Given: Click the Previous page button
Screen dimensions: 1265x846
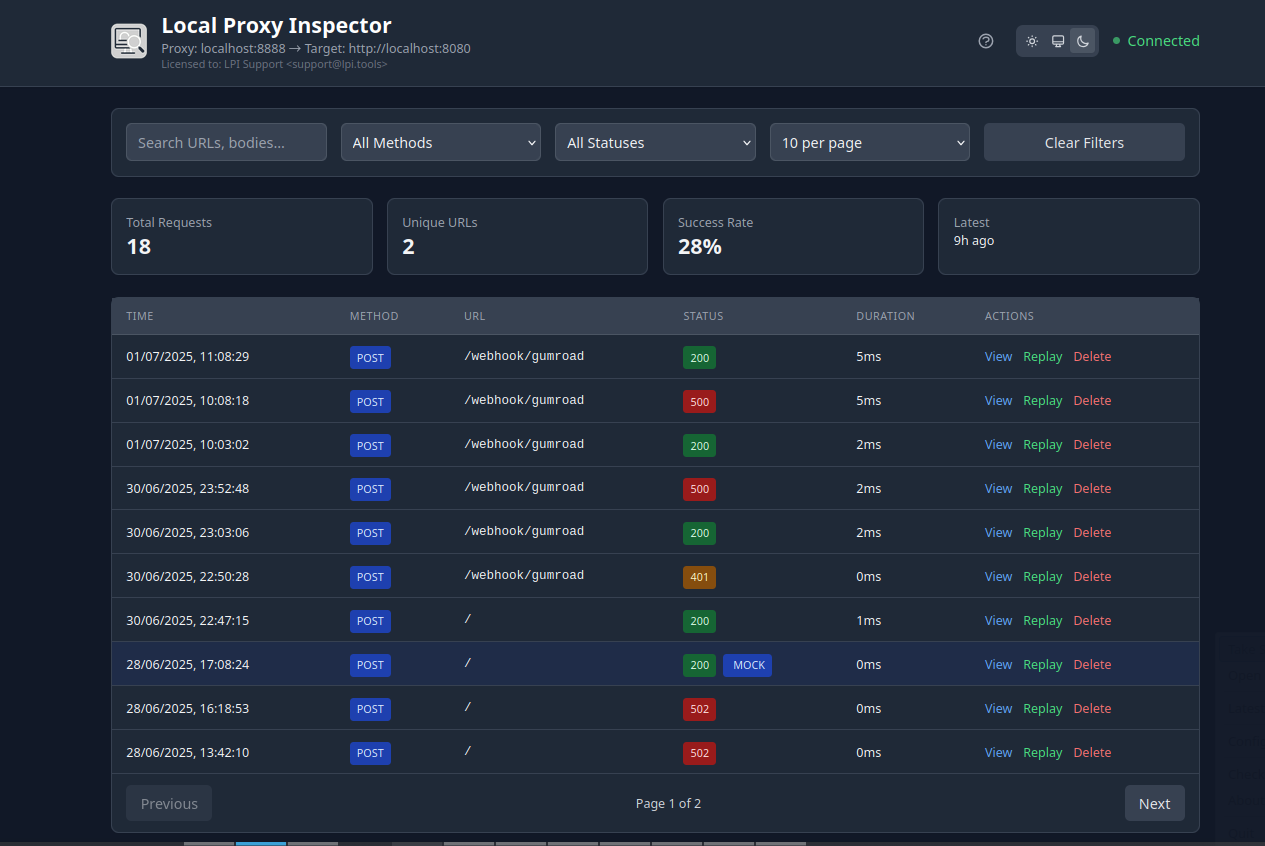Looking at the screenshot, I should click(169, 803).
